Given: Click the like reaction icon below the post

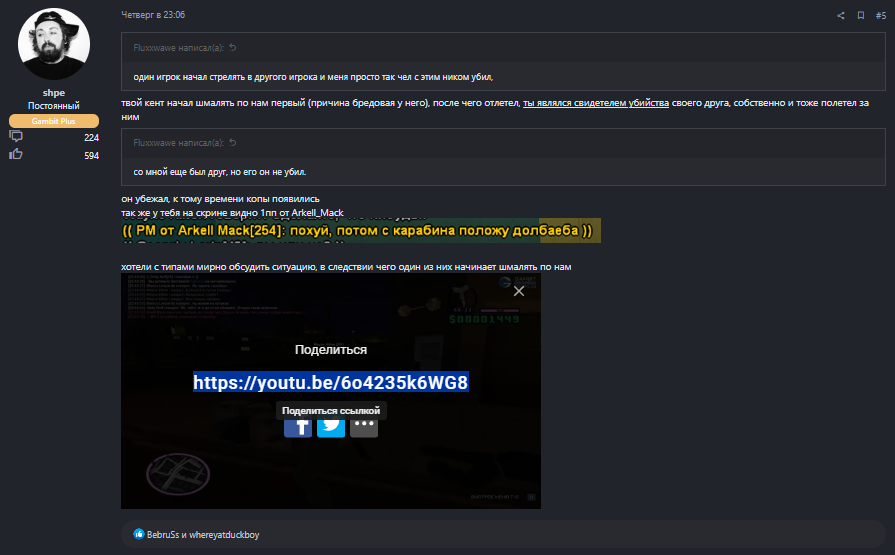Looking at the screenshot, I should point(139,535).
